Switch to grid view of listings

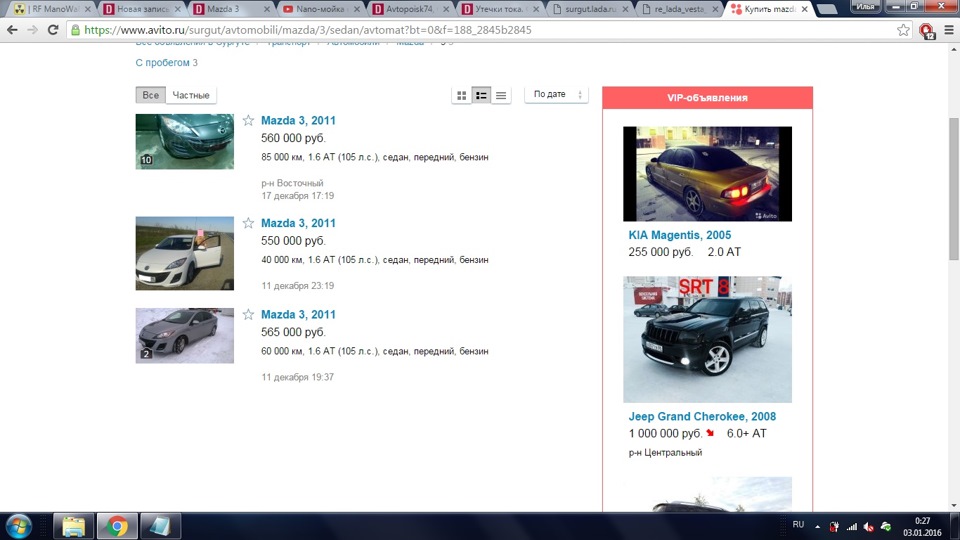coord(462,95)
